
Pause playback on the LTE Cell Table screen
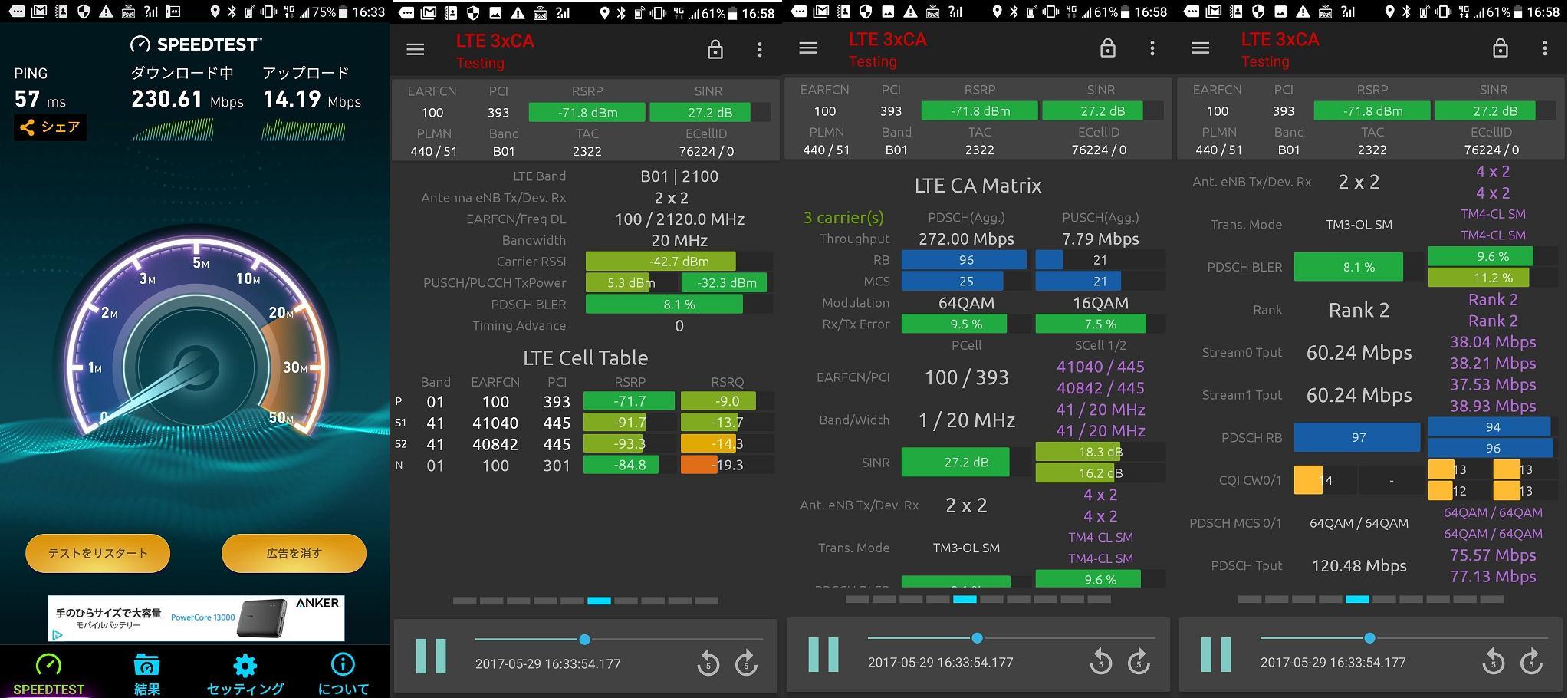[431, 657]
